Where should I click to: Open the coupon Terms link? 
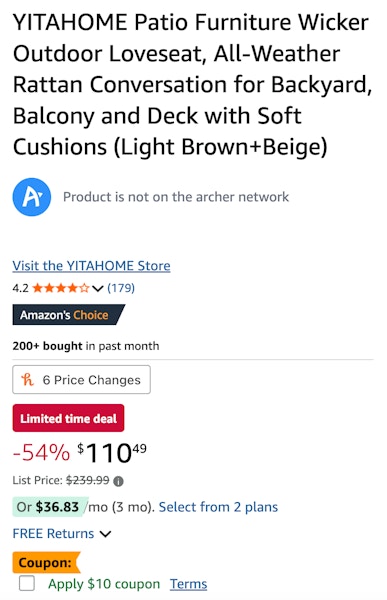click(188, 584)
